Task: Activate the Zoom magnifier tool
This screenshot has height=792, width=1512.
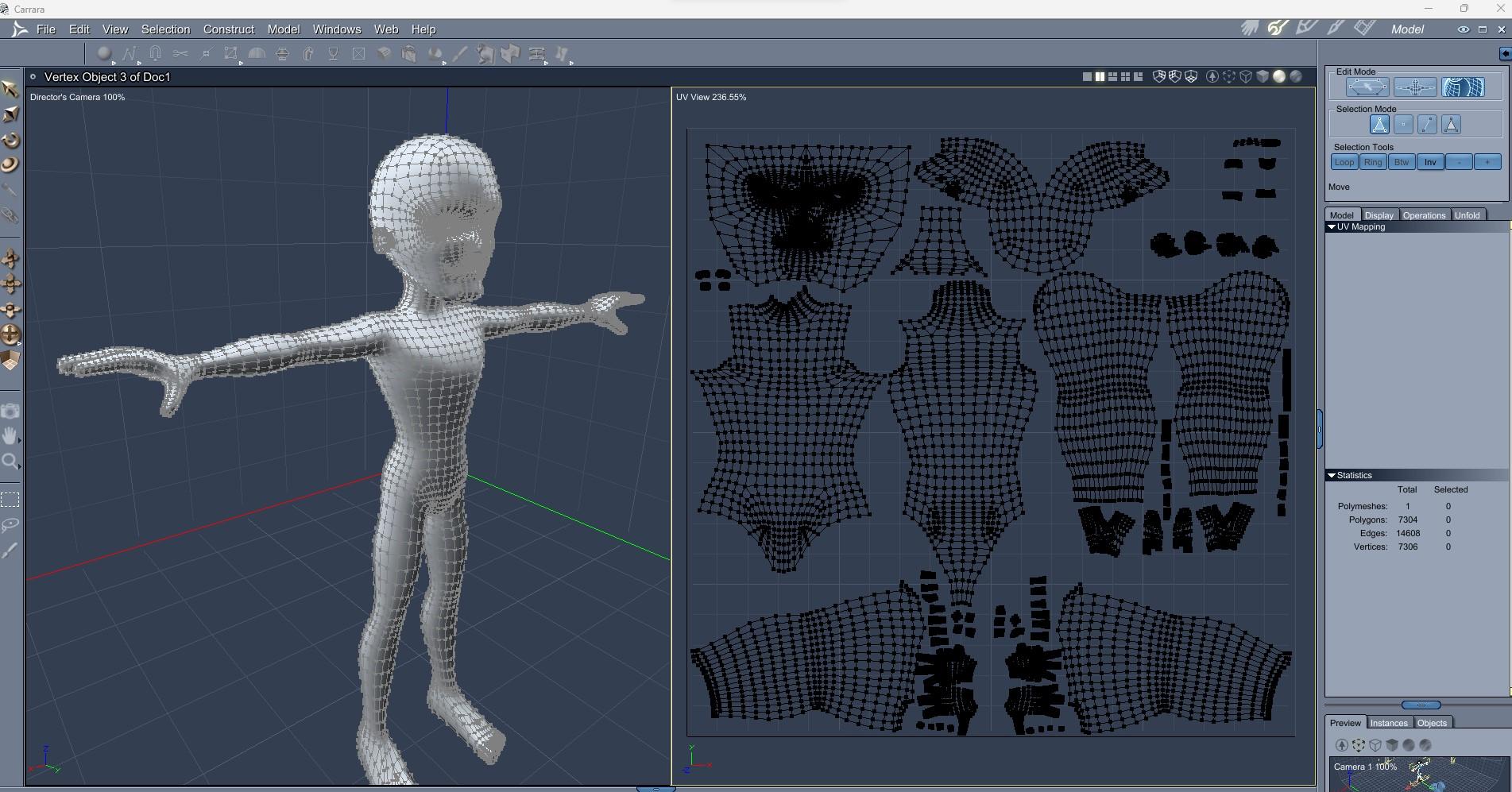Action: tap(10, 461)
